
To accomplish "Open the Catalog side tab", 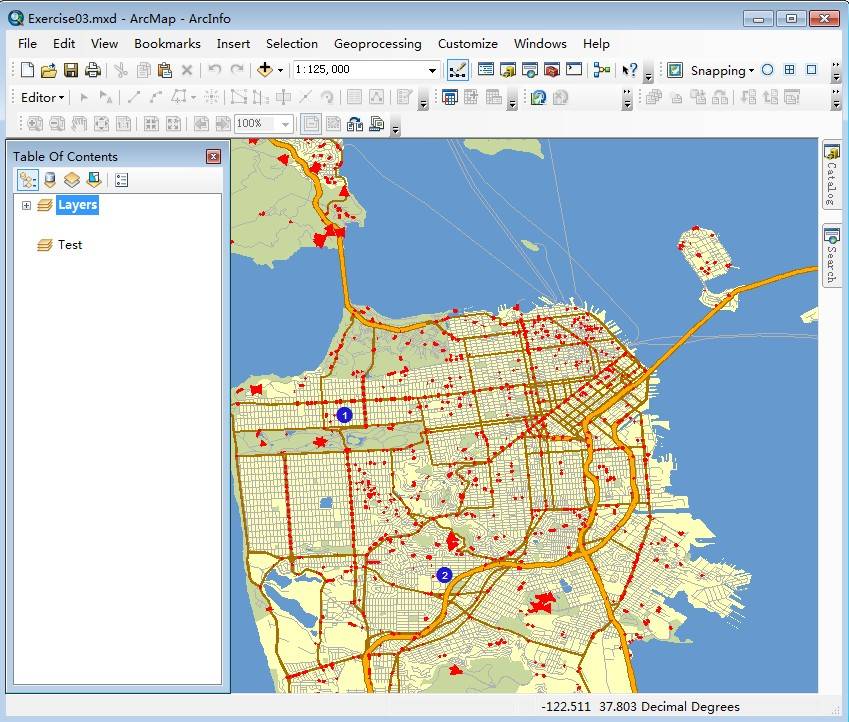I will (831, 175).
